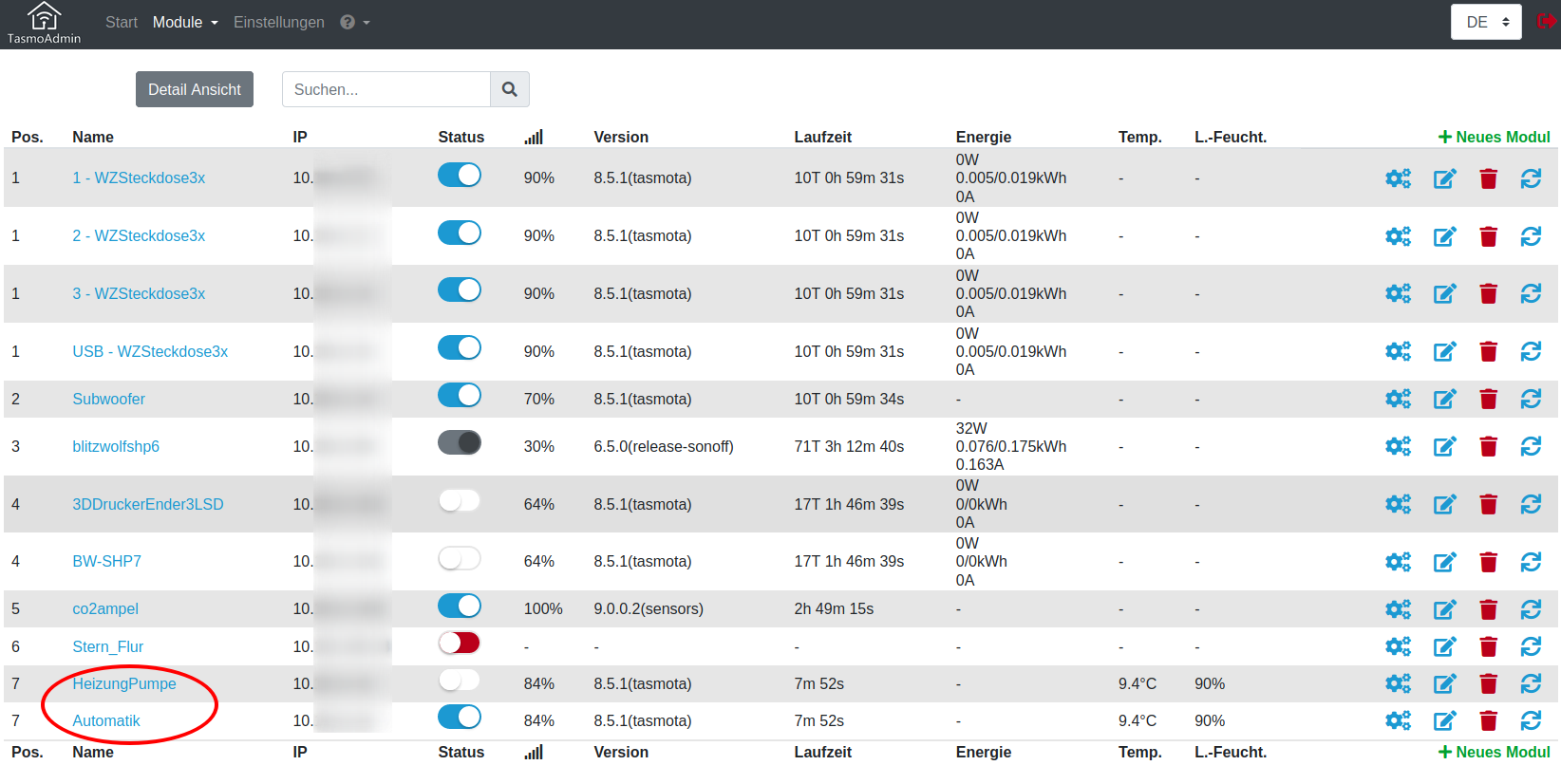Click the Detail Ansicht button
The height and width of the screenshot is (784, 1561).
tap(195, 89)
